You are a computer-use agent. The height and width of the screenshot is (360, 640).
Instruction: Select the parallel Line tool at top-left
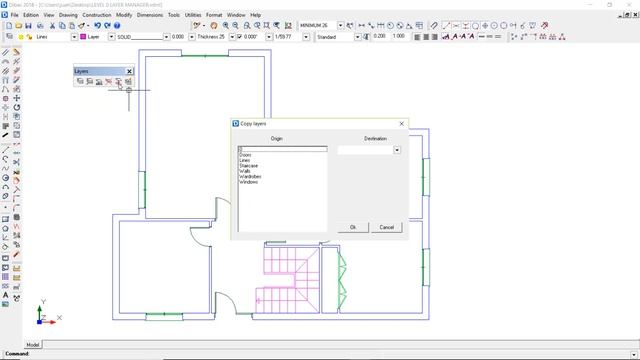(5, 52)
